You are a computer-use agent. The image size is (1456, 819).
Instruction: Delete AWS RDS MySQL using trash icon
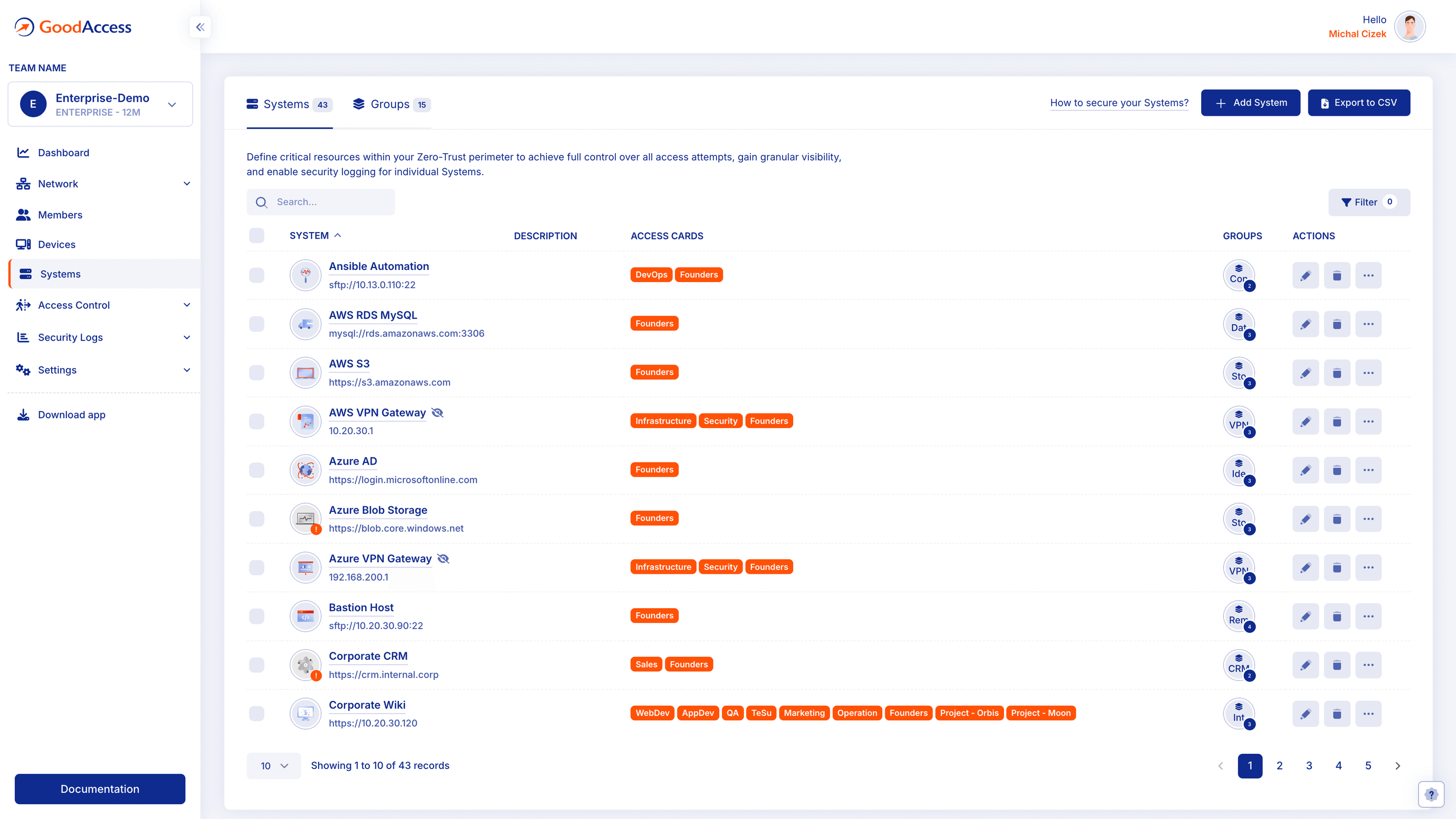tap(1337, 324)
